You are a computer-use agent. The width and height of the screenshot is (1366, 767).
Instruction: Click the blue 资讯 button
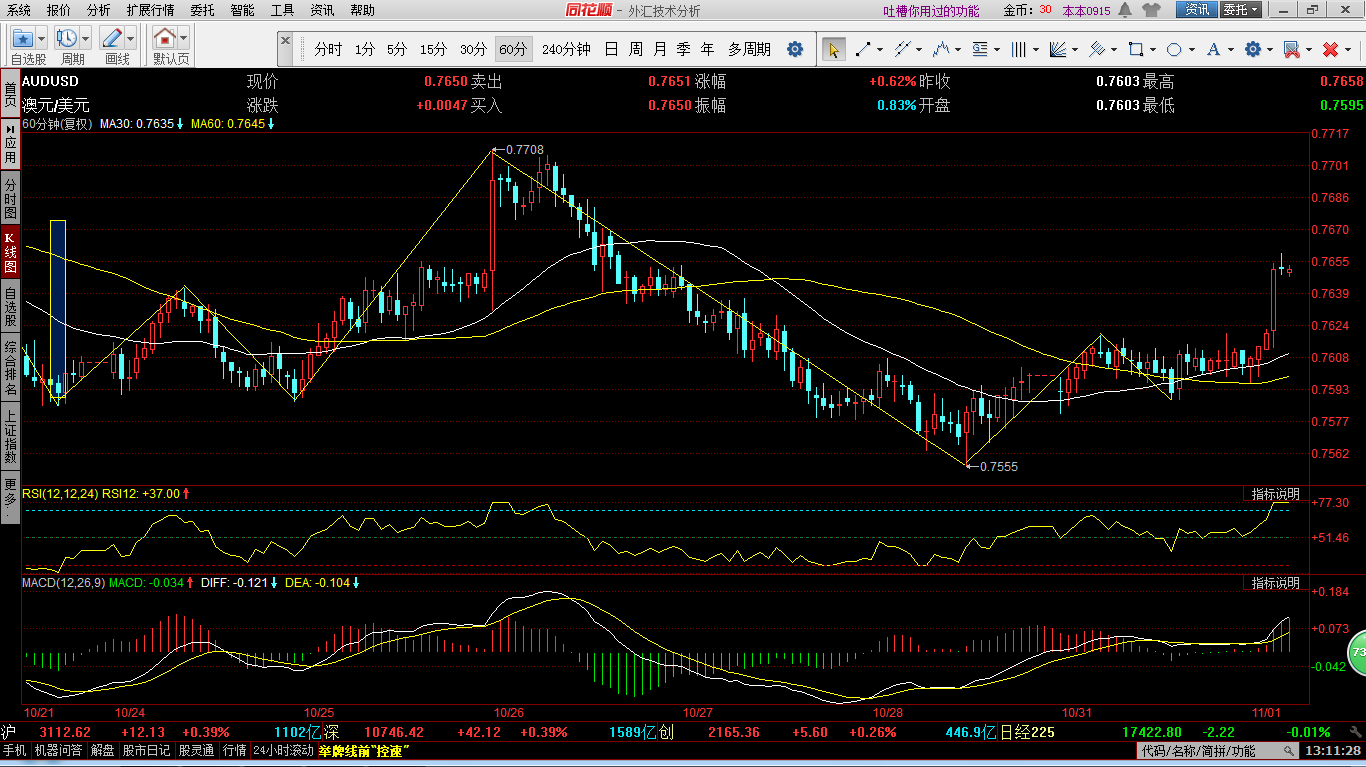pos(1196,10)
